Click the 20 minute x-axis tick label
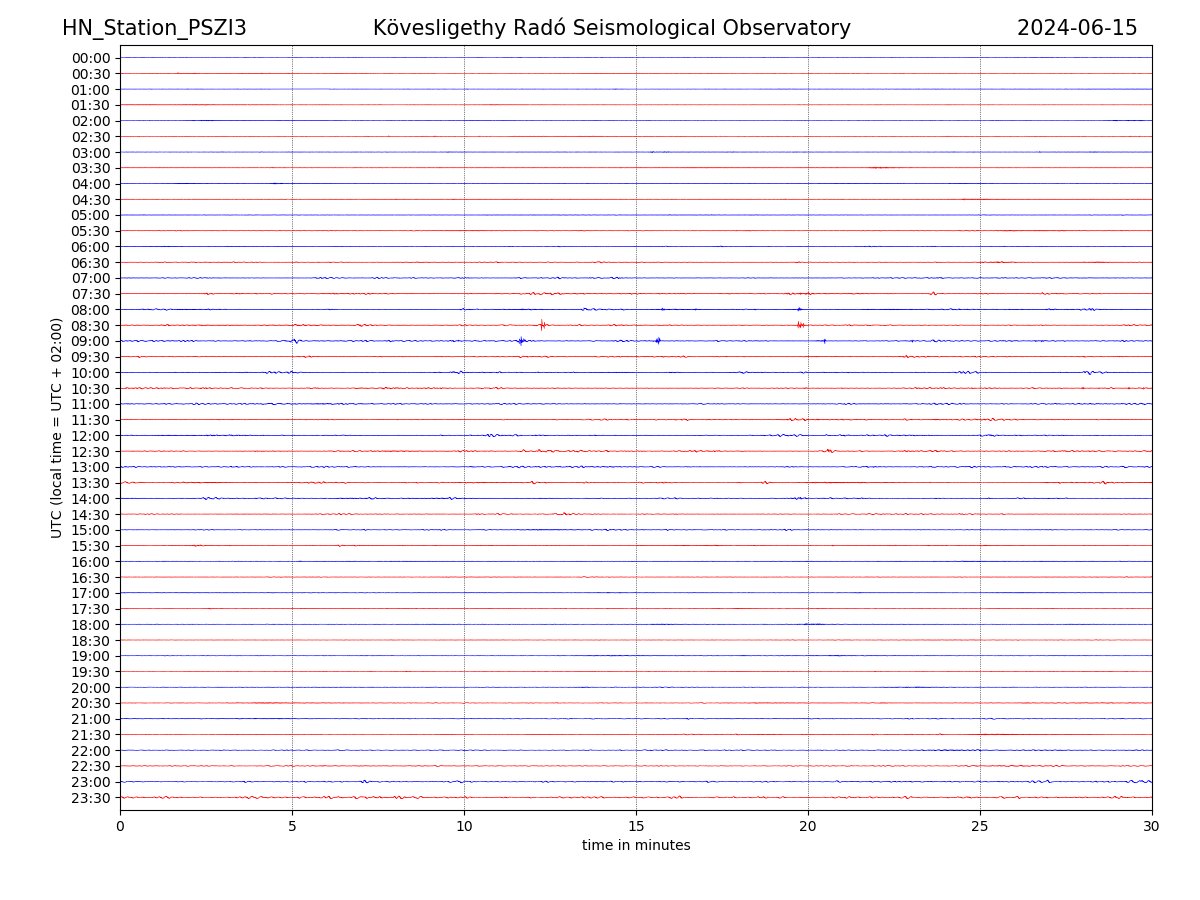Image resolution: width=1200 pixels, height=900 pixels. tap(808, 826)
